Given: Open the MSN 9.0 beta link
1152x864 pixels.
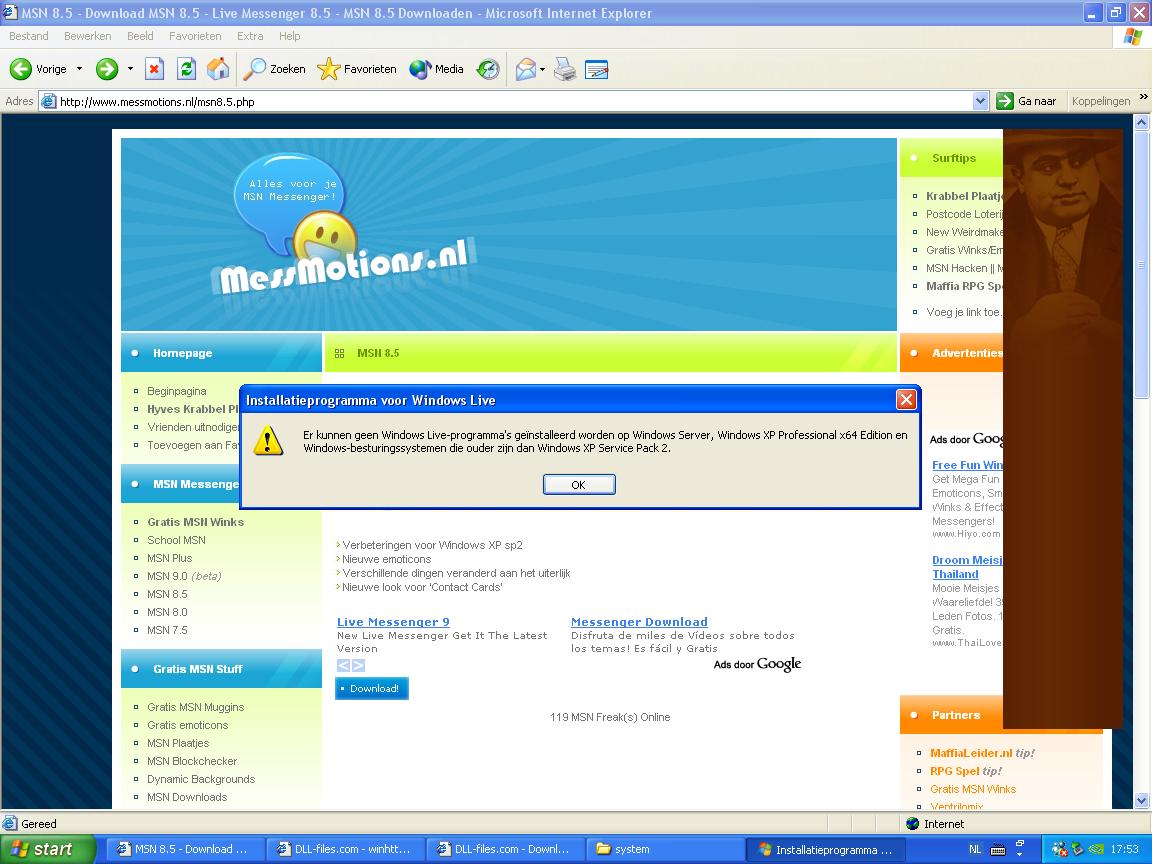Looking at the screenshot, I should click(184, 576).
